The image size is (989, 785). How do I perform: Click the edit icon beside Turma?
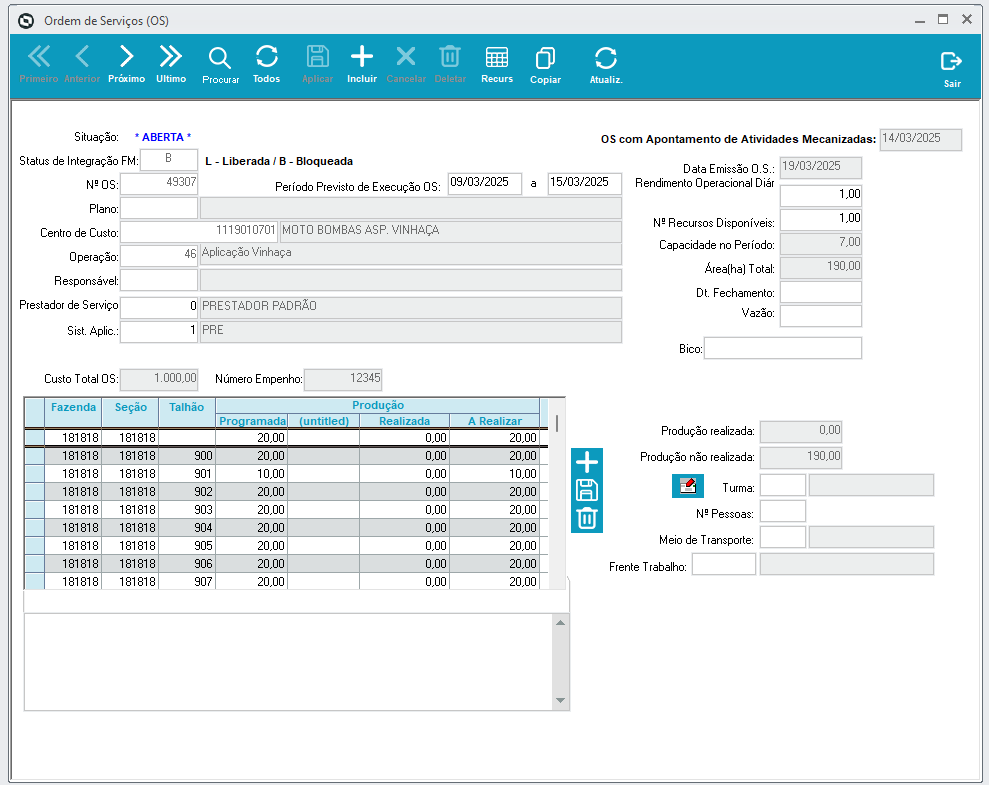click(x=687, y=486)
